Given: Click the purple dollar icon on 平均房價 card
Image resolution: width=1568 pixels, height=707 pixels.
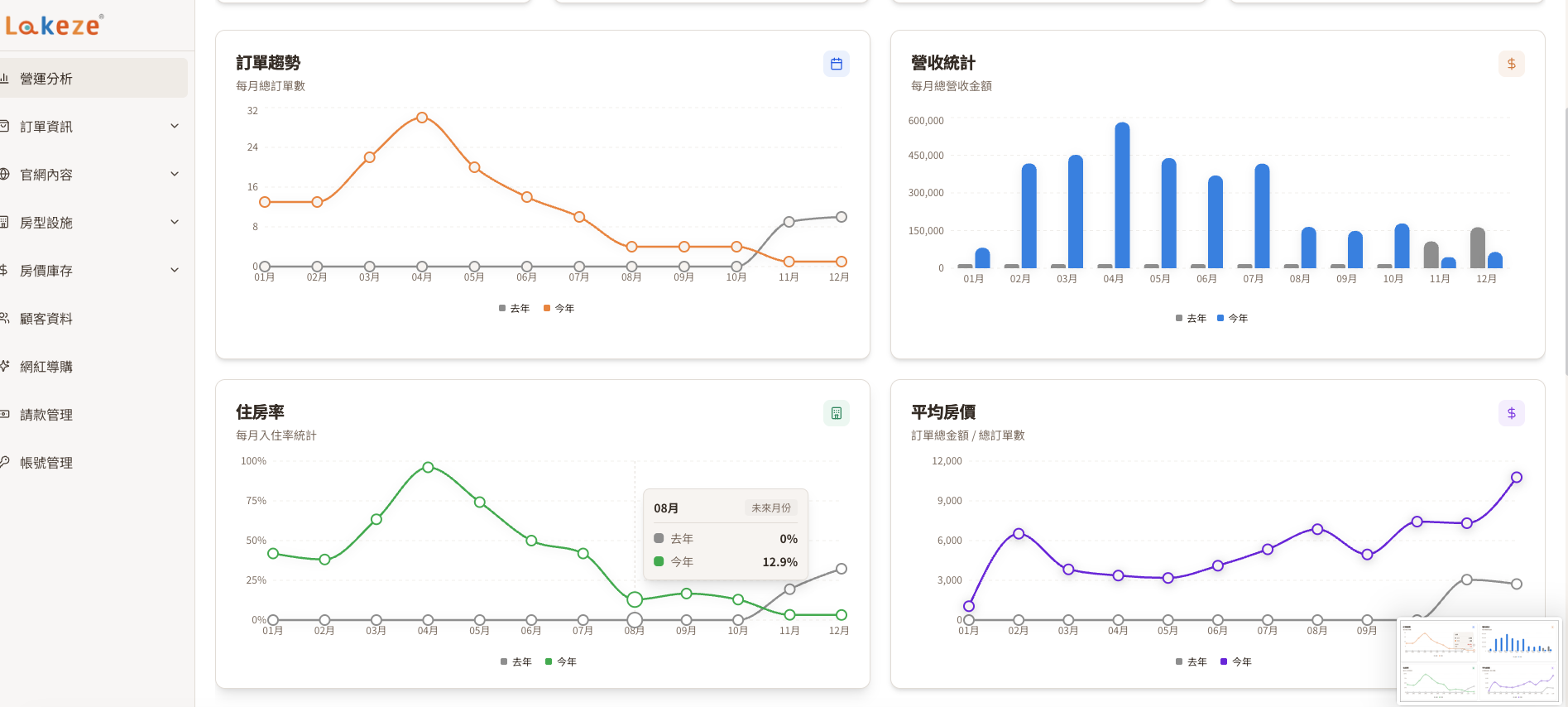Looking at the screenshot, I should click(x=1512, y=413).
